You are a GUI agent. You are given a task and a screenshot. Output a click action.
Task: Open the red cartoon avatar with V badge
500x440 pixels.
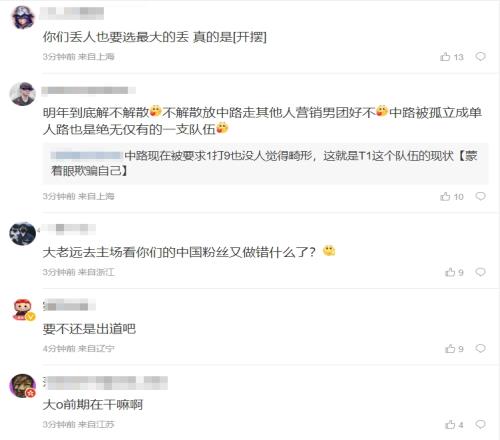point(23,310)
